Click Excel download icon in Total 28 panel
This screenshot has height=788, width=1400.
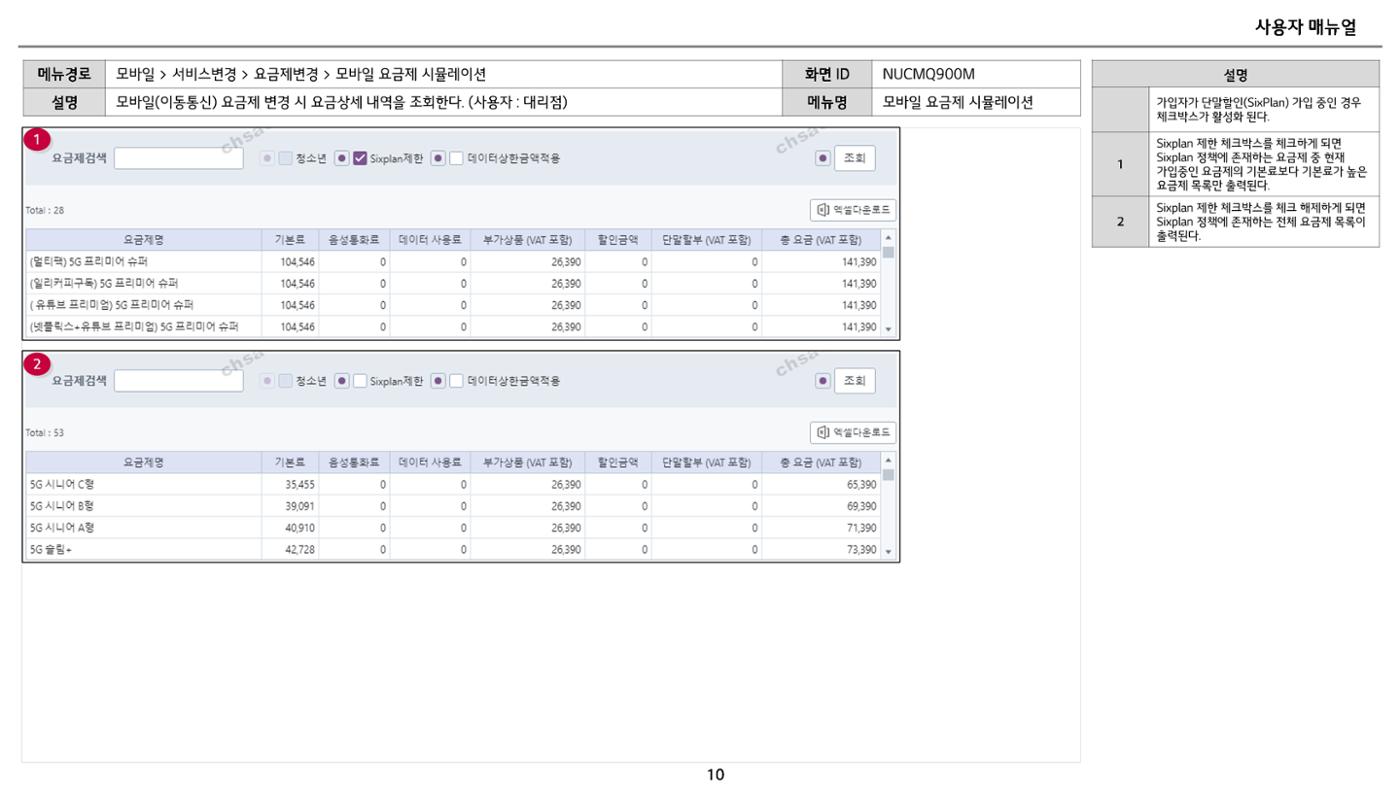[823, 210]
